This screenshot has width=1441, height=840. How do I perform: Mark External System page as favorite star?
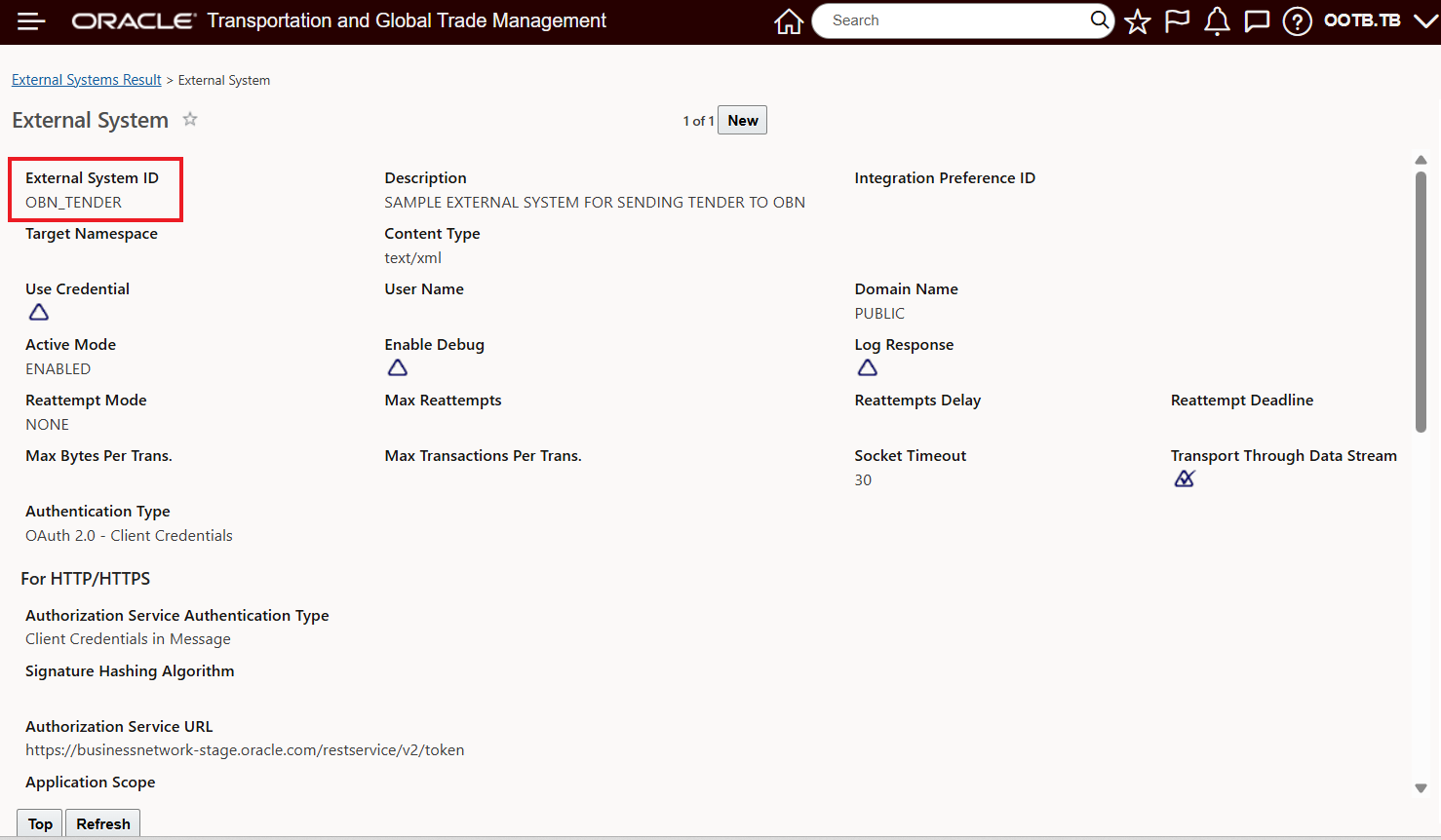coord(190,119)
